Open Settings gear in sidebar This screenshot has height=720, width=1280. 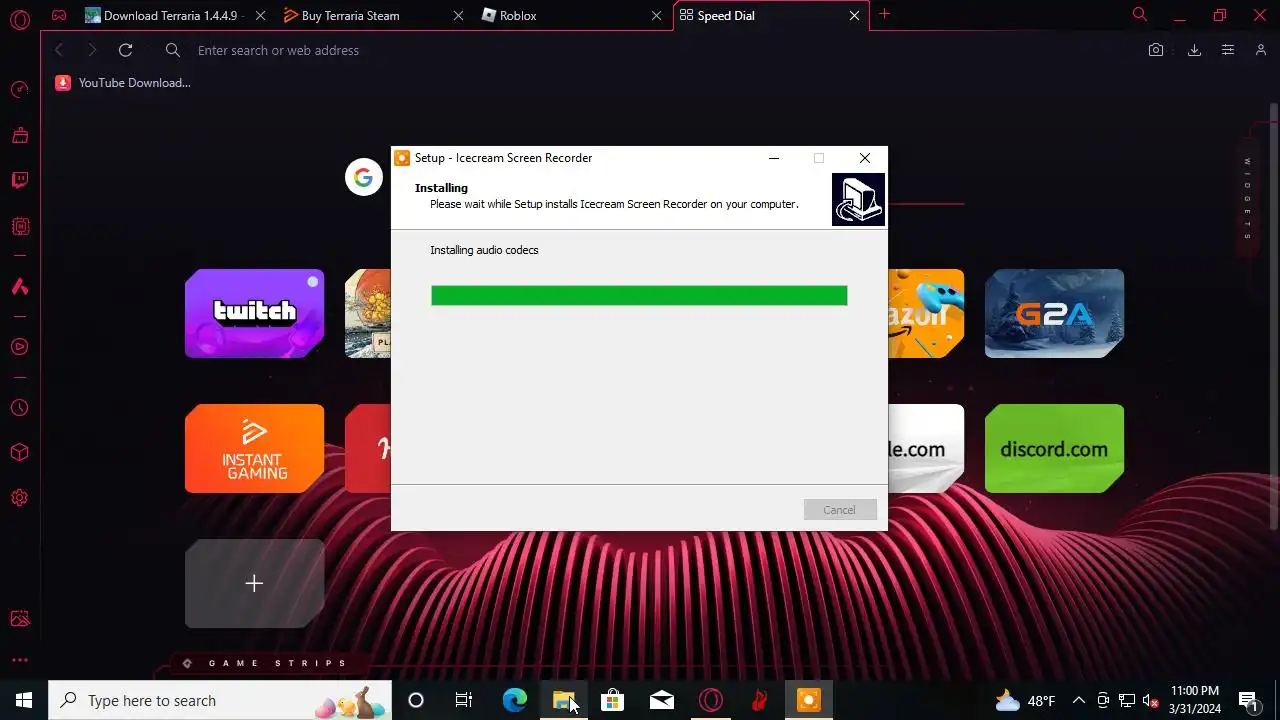19,498
